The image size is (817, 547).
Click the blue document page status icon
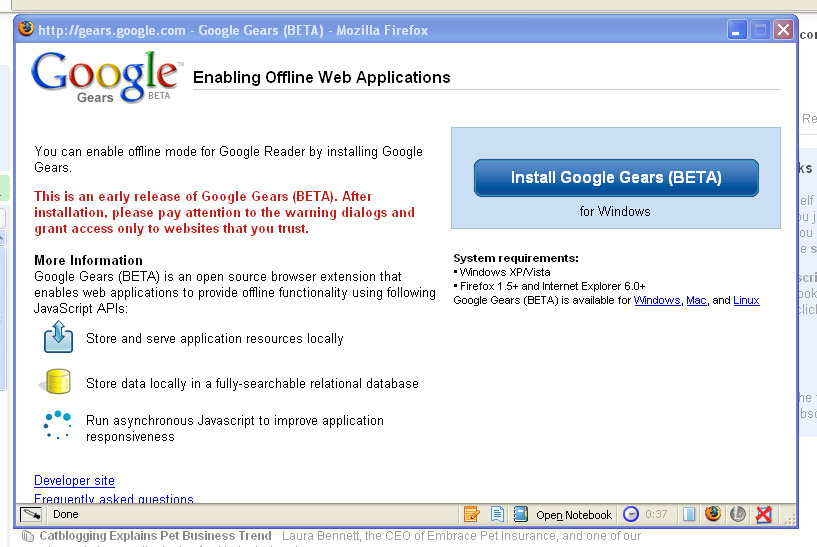497,515
